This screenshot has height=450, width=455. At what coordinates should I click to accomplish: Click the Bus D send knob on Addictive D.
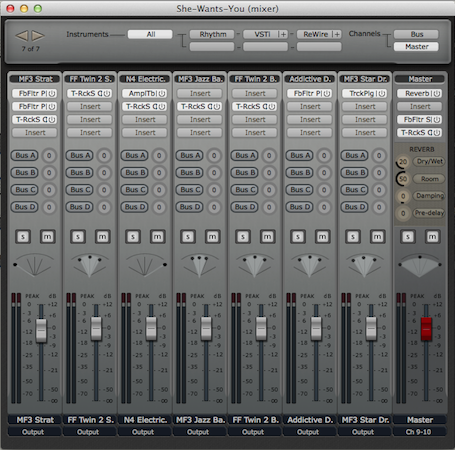pyautogui.click(x=324, y=207)
